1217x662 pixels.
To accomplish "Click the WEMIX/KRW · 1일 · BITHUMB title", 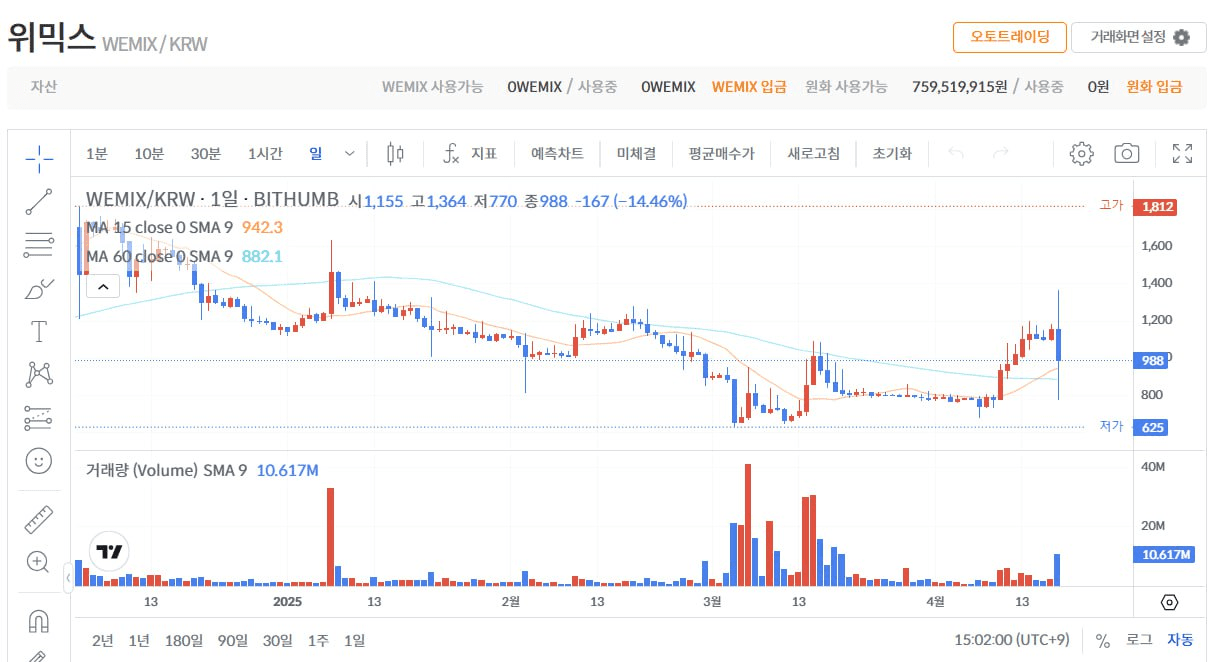I will click(x=212, y=199).
